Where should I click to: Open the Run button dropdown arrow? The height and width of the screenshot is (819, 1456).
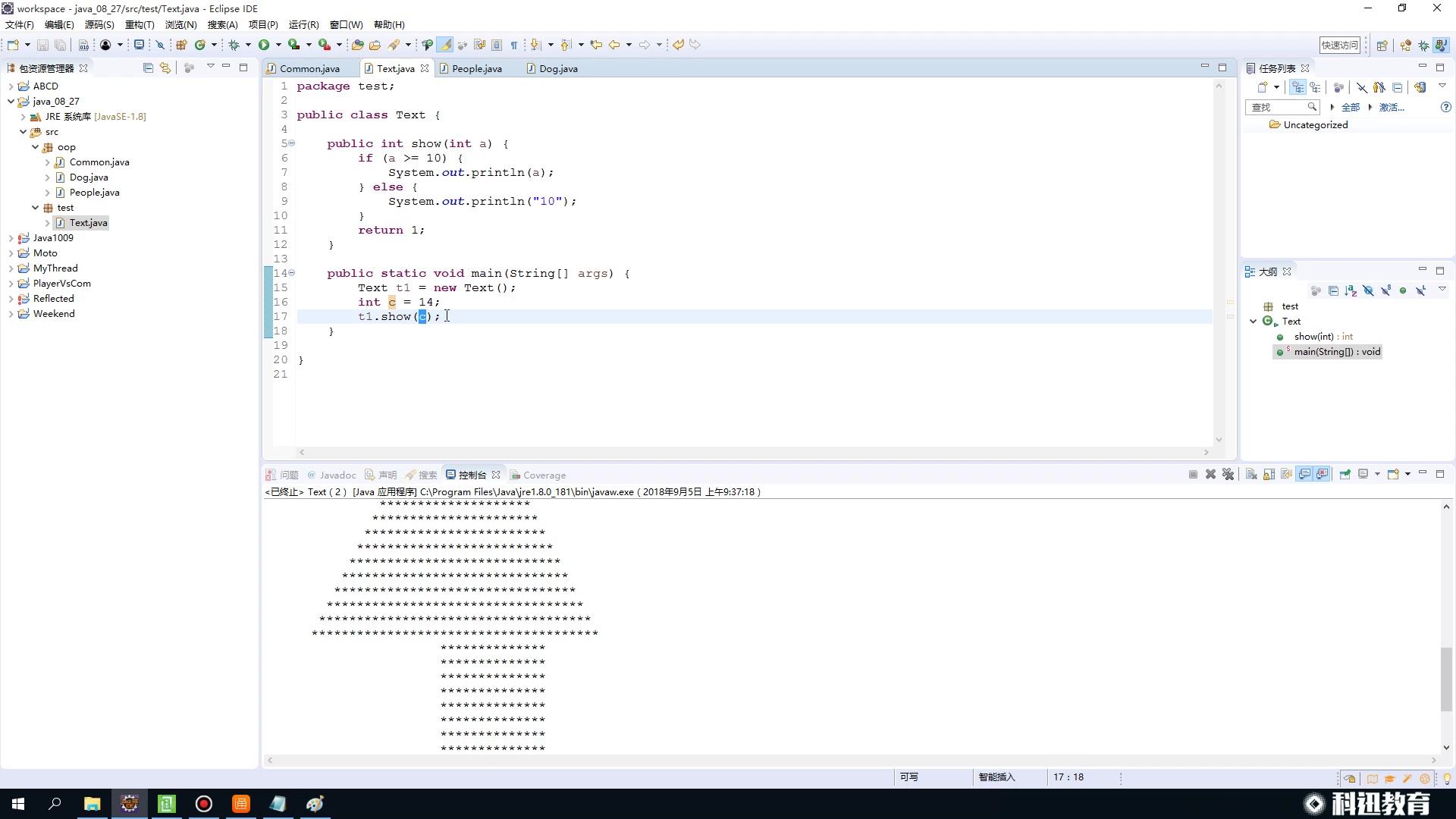pos(278,45)
